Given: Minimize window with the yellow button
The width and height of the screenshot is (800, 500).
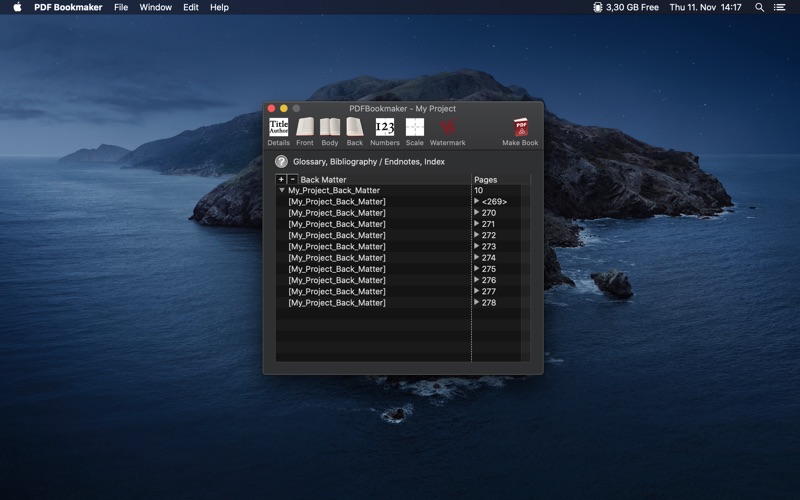Looking at the screenshot, I should coord(284,108).
